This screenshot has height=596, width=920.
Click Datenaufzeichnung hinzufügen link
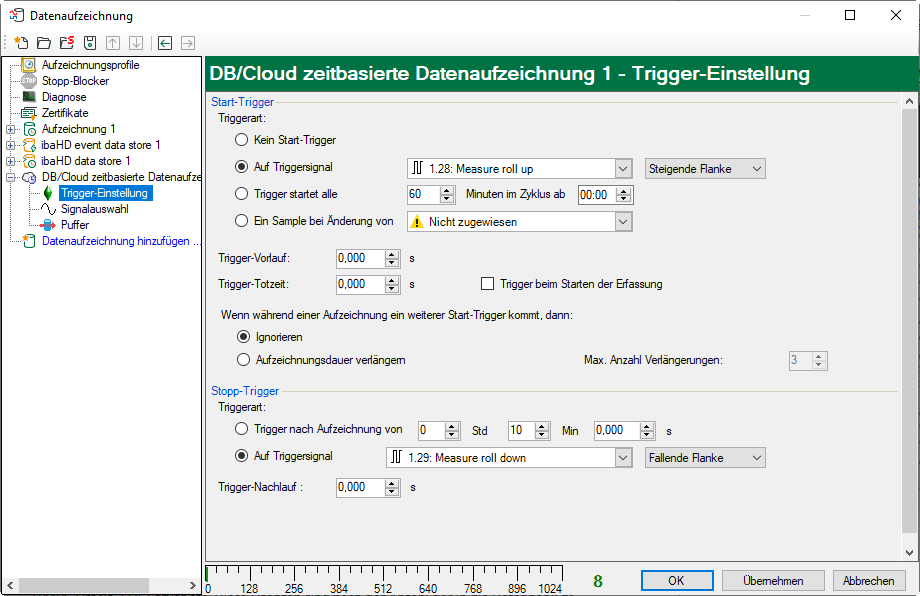coord(121,241)
